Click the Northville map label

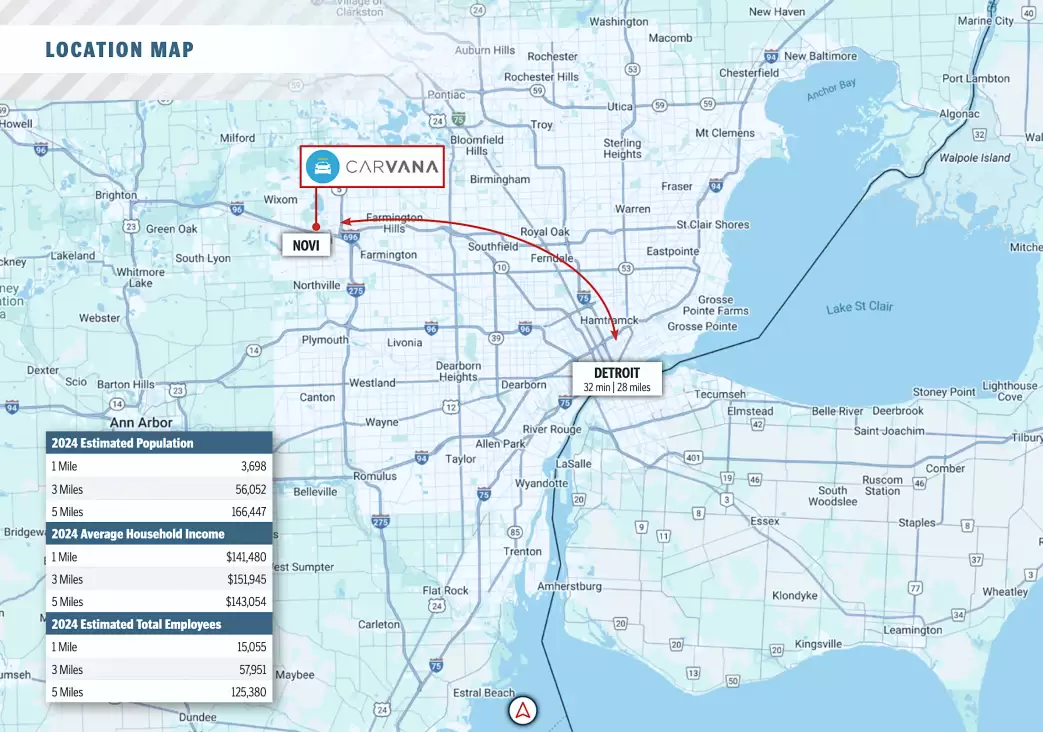click(x=317, y=285)
